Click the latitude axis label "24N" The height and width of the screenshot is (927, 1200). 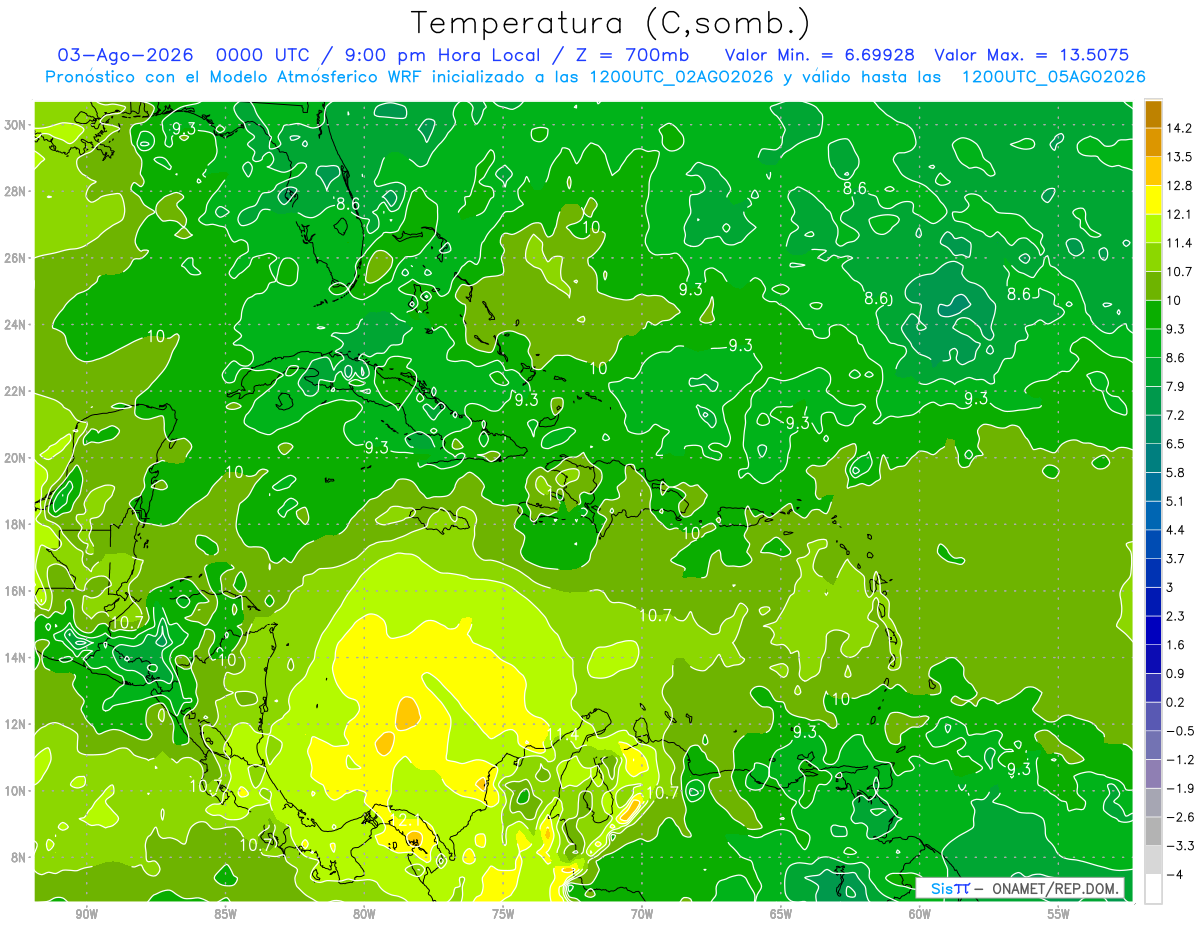coord(16,325)
